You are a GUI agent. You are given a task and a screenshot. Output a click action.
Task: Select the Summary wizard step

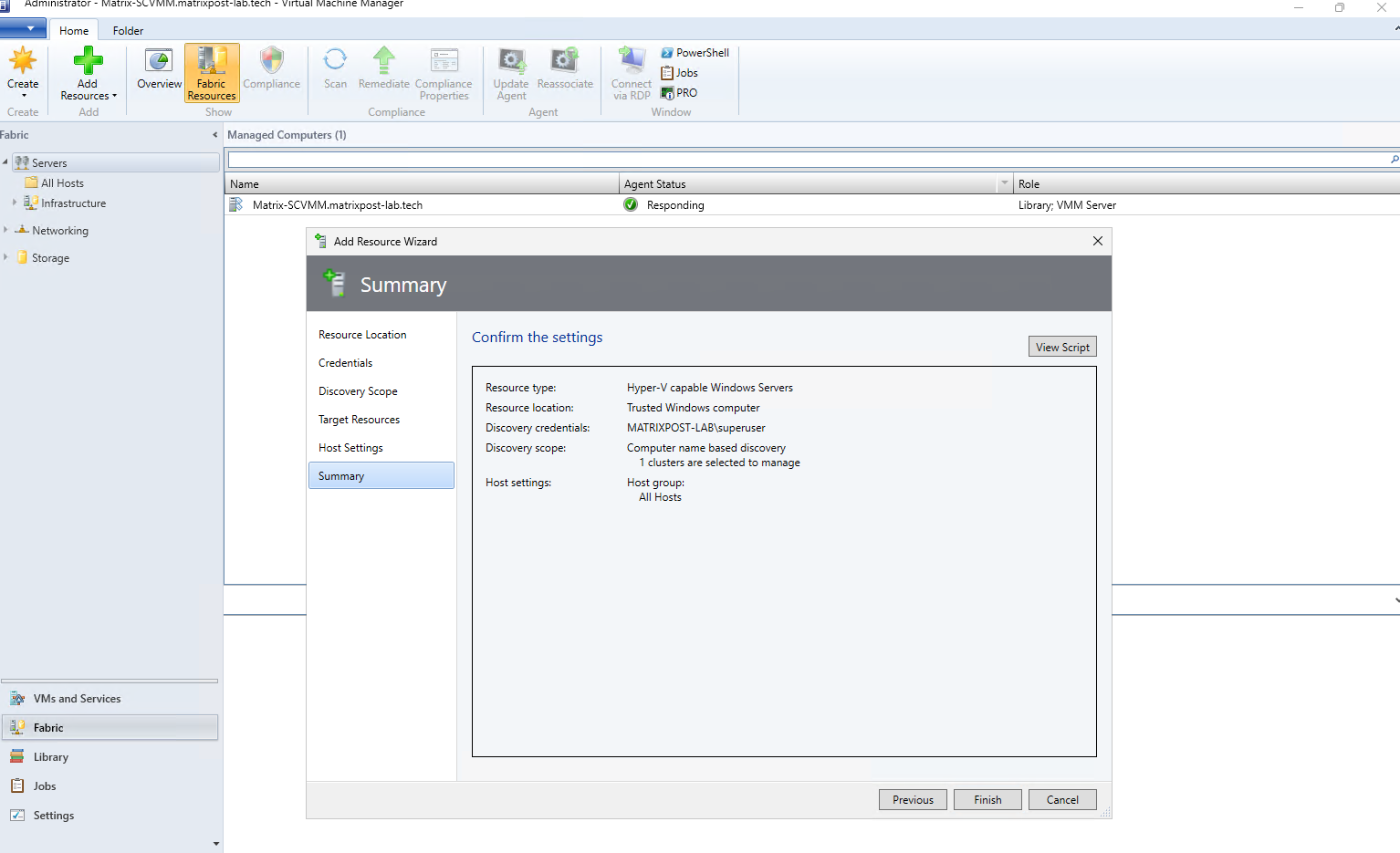pyautogui.click(x=381, y=475)
